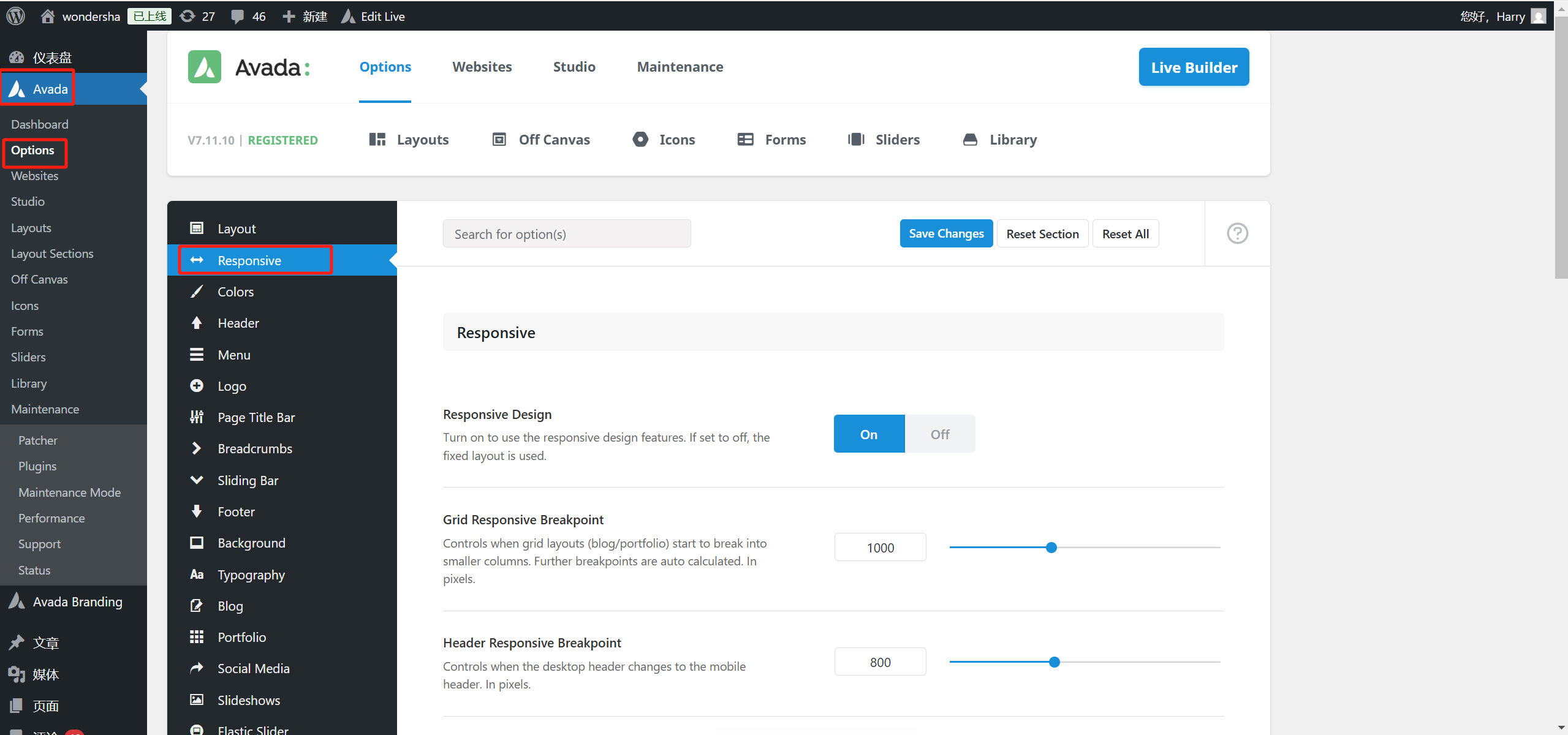The image size is (1568, 735).
Task: Open the Header options section
Action: pyautogui.click(x=238, y=323)
